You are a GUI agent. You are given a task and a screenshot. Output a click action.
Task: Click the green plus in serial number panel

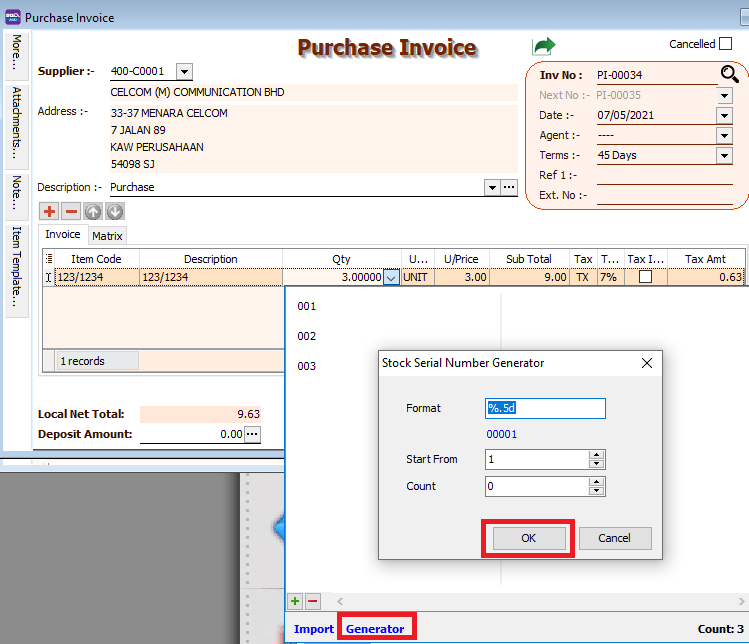point(295,601)
